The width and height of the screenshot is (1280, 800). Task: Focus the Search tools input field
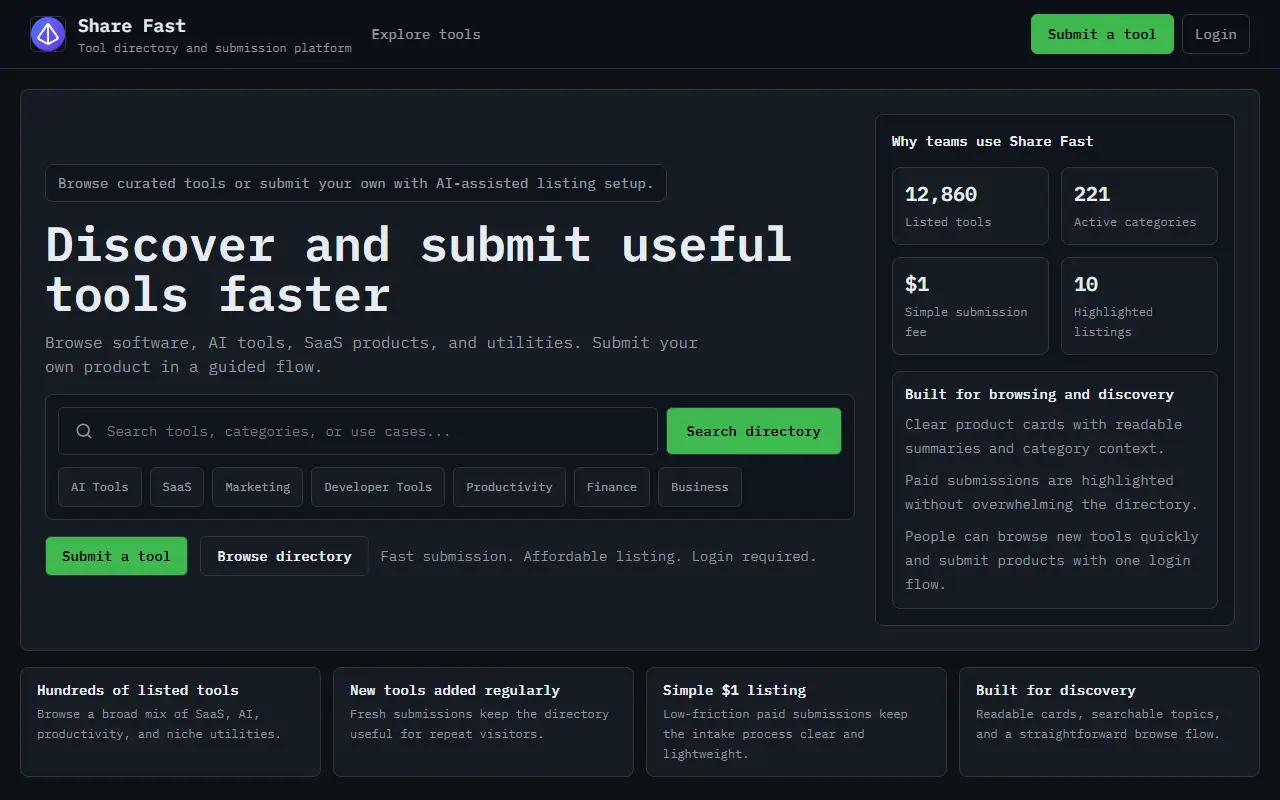358,431
